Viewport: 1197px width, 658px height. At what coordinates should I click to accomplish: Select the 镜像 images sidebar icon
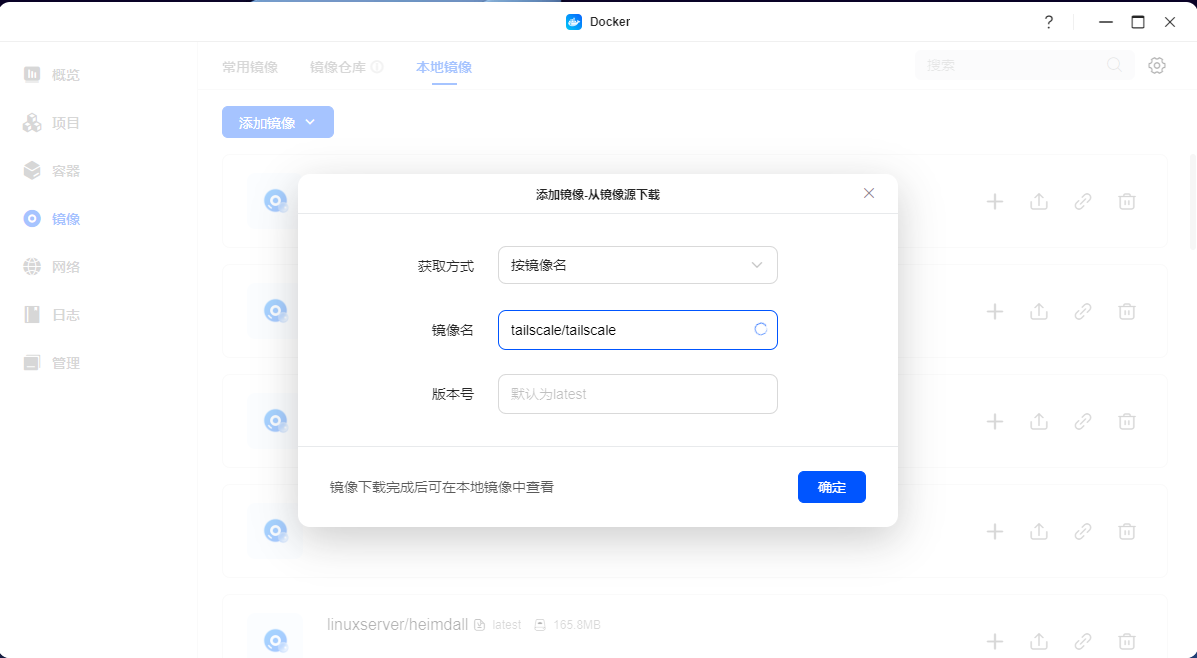32,219
